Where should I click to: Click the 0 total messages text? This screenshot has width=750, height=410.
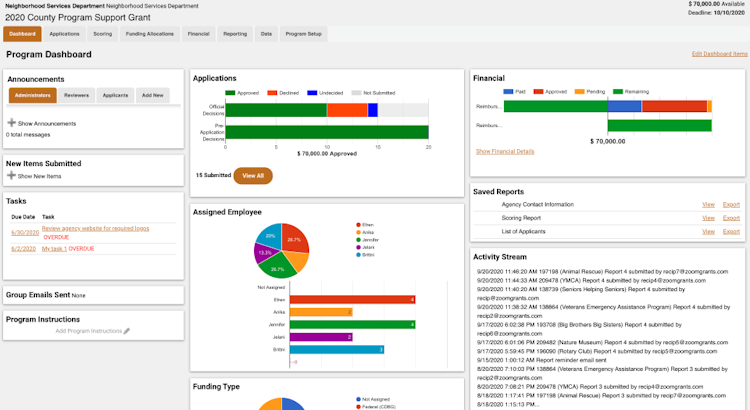[28, 134]
